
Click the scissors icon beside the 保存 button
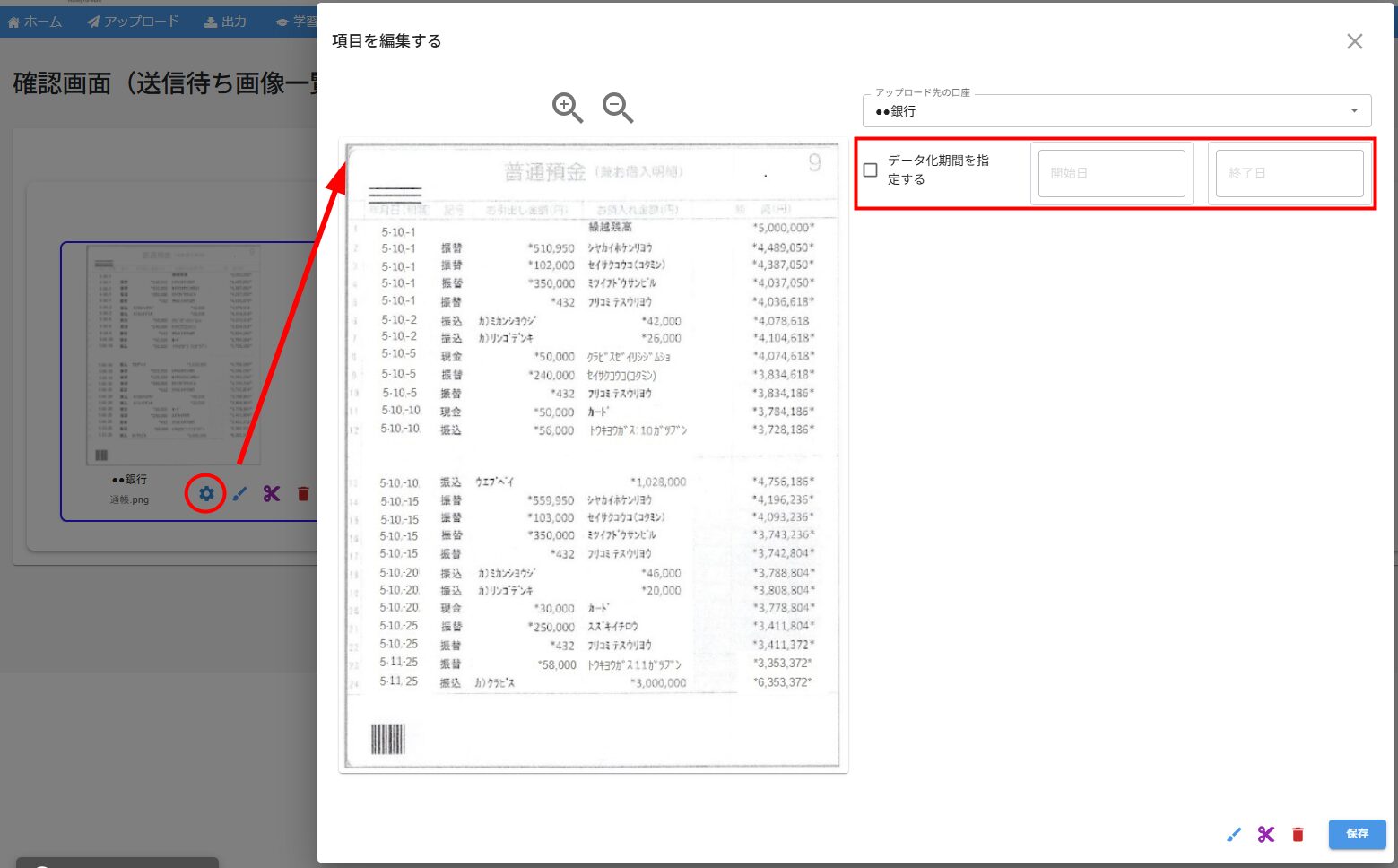click(x=1265, y=835)
